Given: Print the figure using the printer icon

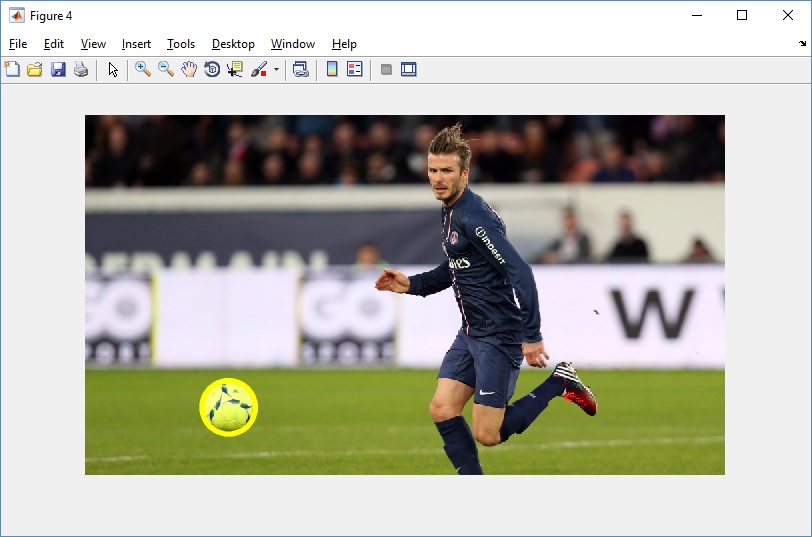Looking at the screenshot, I should (81, 70).
